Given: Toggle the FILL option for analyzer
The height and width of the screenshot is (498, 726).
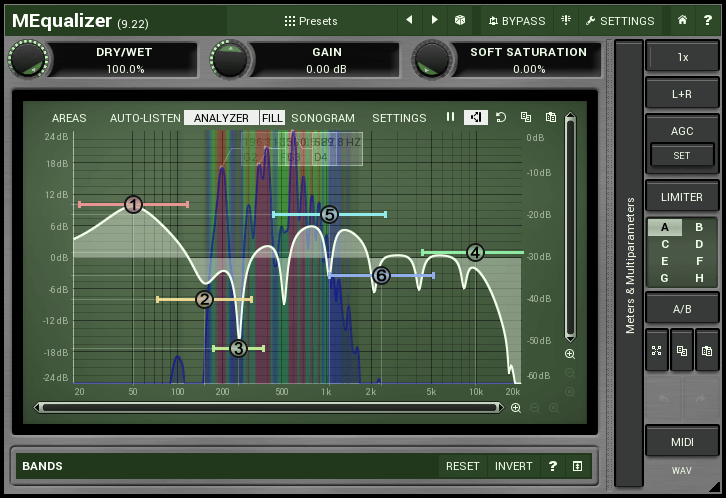Looking at the screenshot, I should [x=272, y=118].
